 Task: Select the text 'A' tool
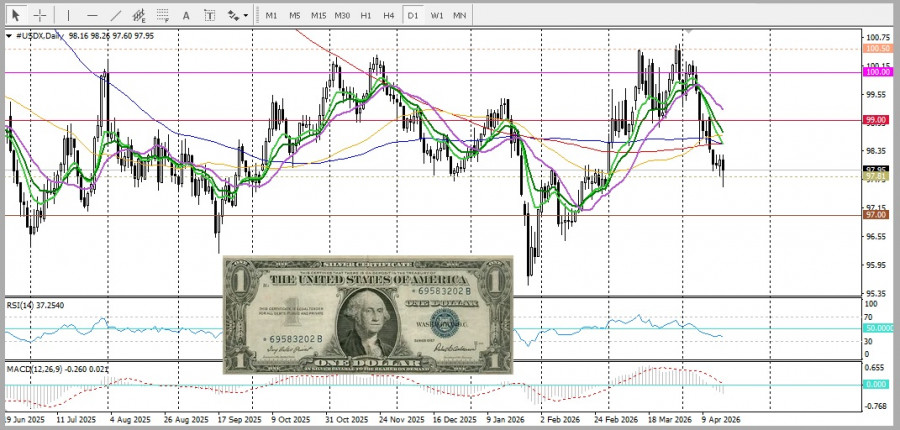(x=186, y=16)
